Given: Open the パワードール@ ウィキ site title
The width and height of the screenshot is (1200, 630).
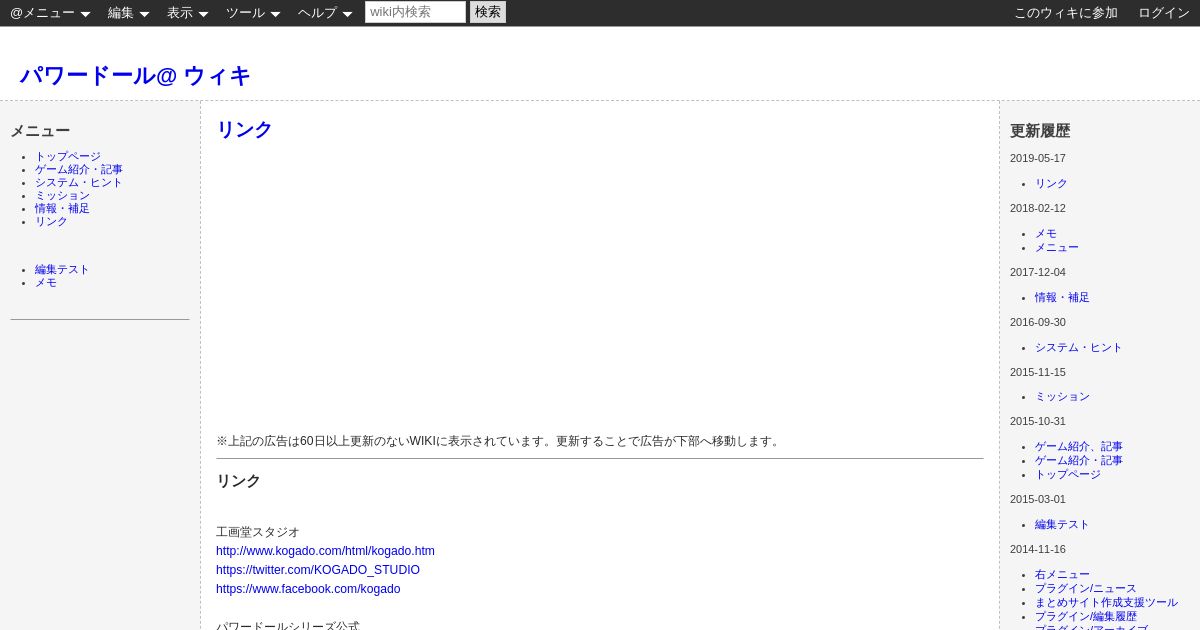Looking at the screenshot, I should [x=135, y=76].
